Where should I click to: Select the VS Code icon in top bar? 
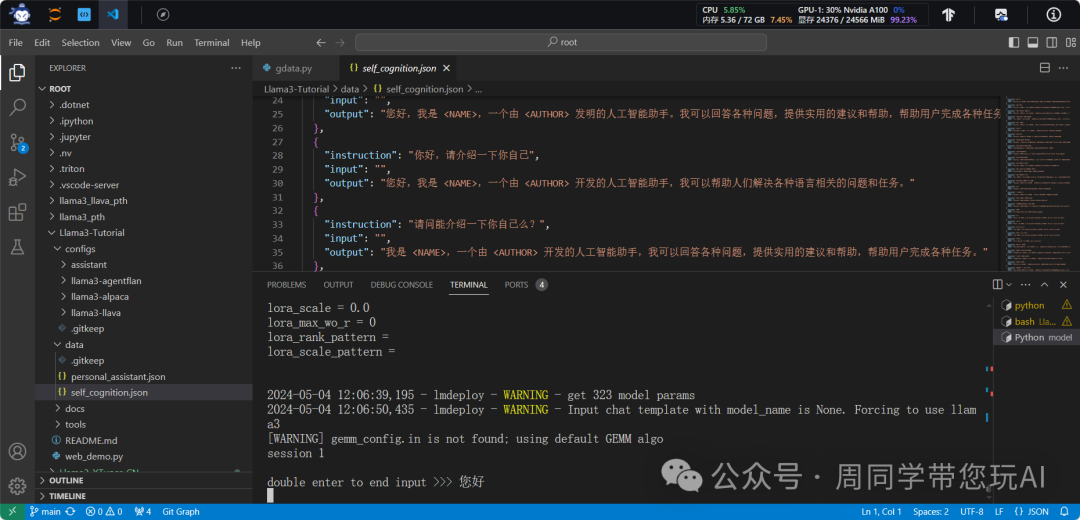point(113,14)
